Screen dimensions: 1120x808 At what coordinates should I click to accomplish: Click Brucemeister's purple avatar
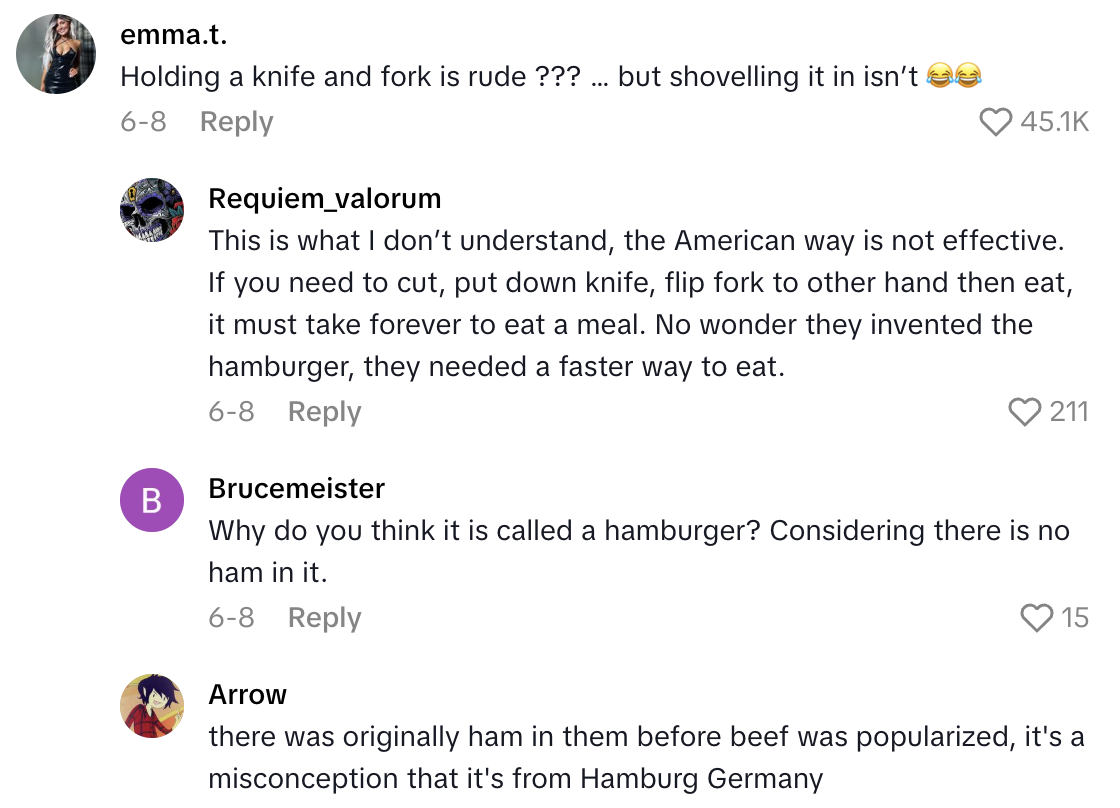pyautogui.click(x=152, y=500)
